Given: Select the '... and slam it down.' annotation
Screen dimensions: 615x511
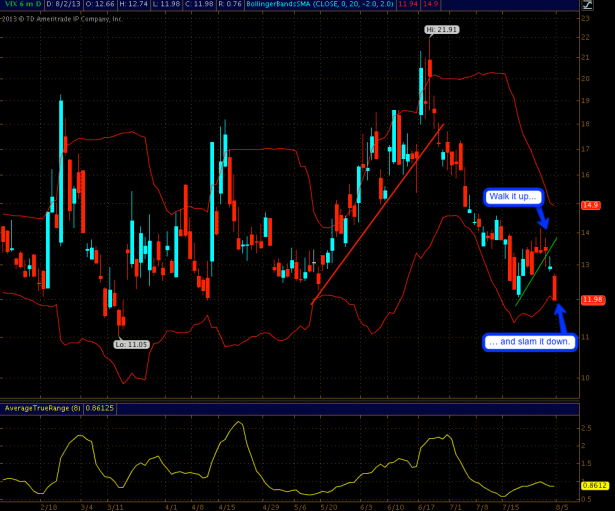Looking at the screenshot, I should (x=529, y=341).
